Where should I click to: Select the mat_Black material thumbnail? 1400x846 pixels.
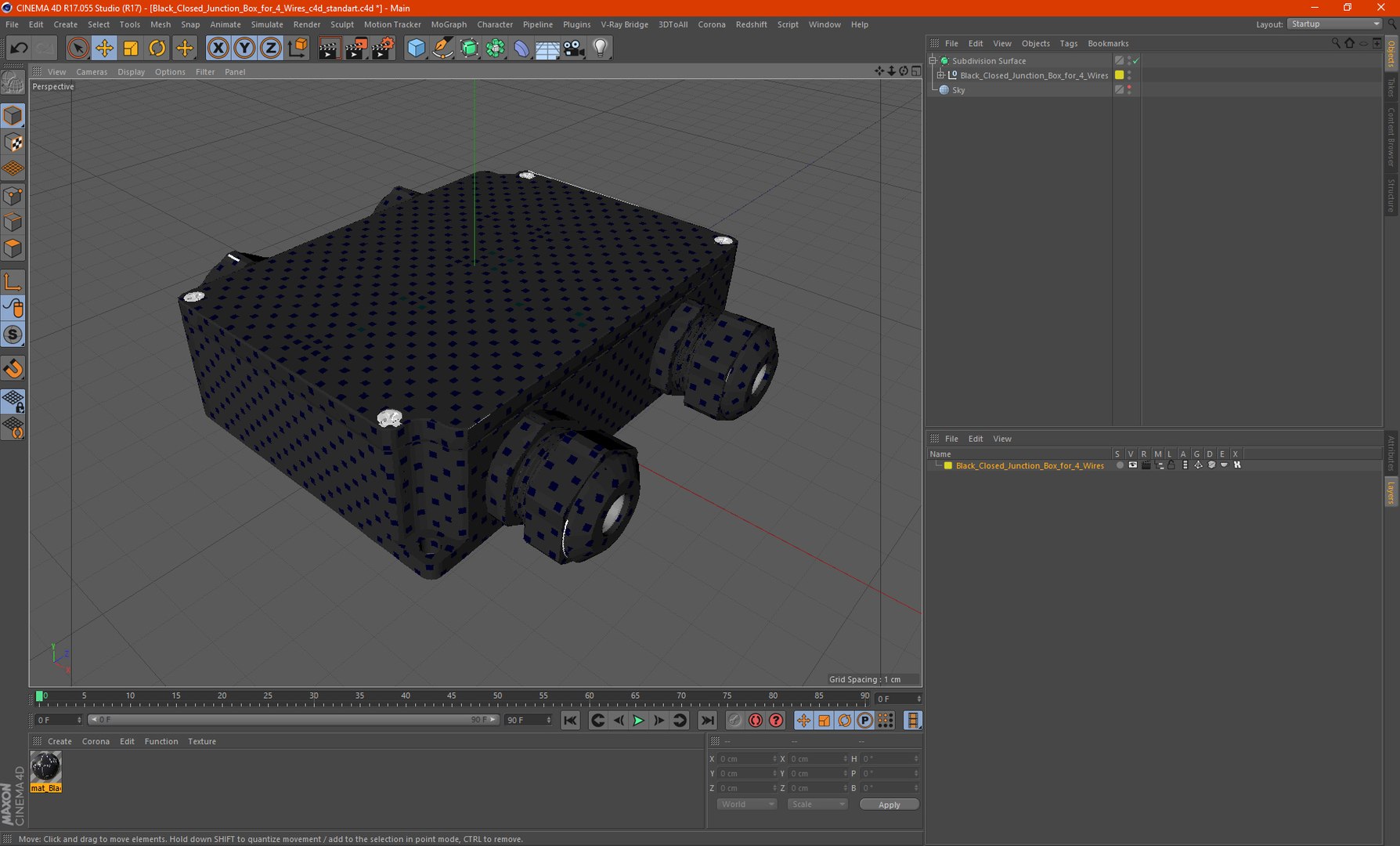coord(45,768)
